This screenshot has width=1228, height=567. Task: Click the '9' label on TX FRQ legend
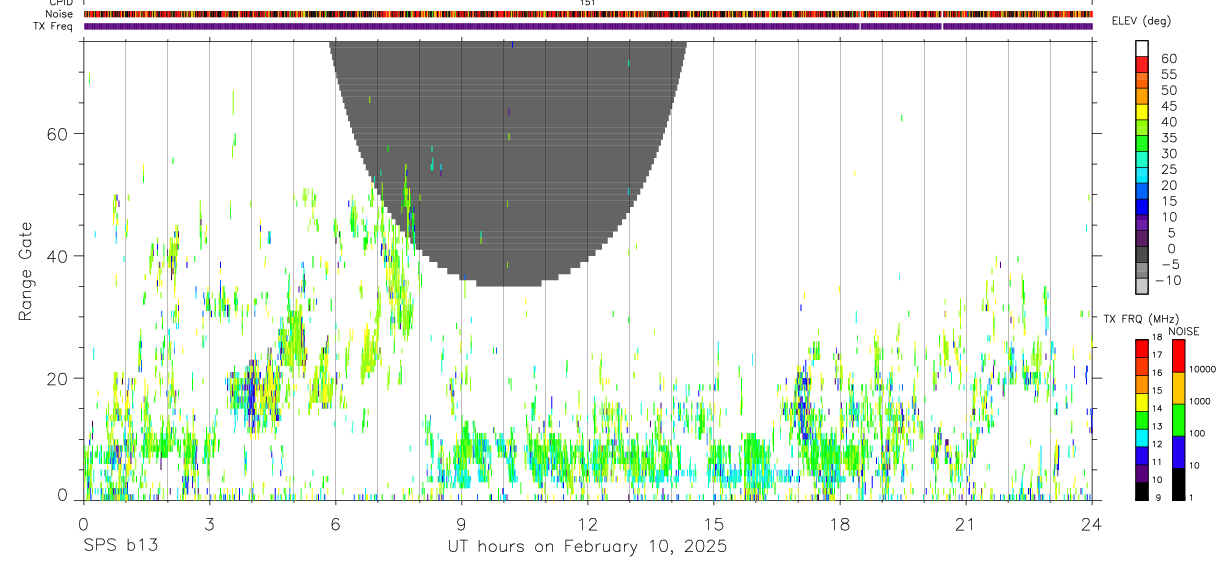click(x=1157, y=499)
